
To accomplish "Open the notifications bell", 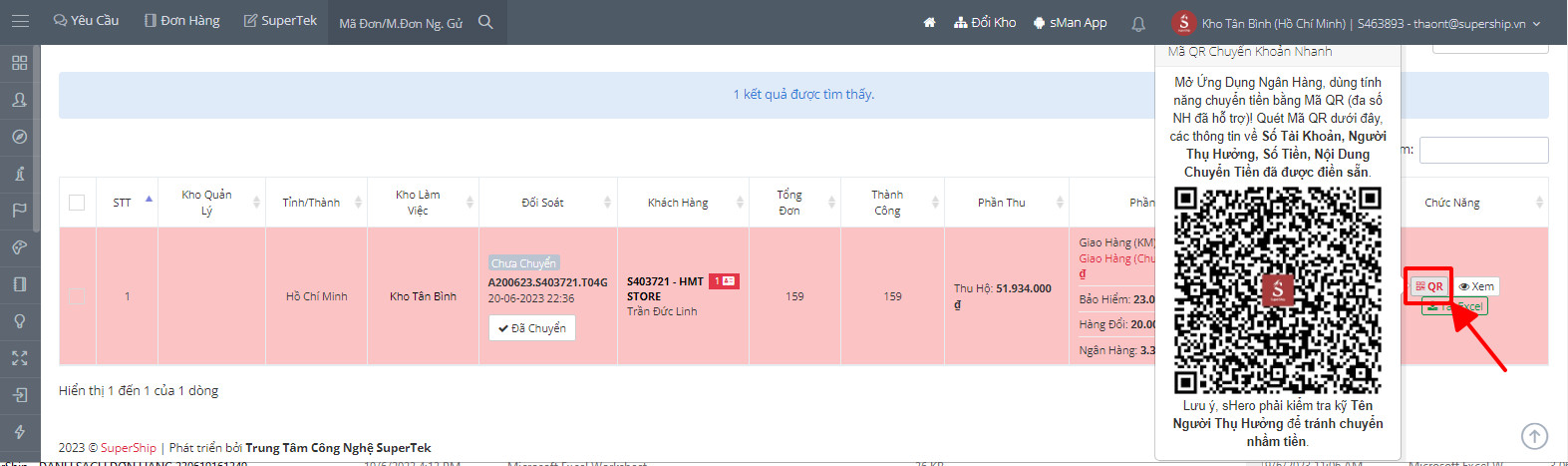I will [x=1138, y=23].
